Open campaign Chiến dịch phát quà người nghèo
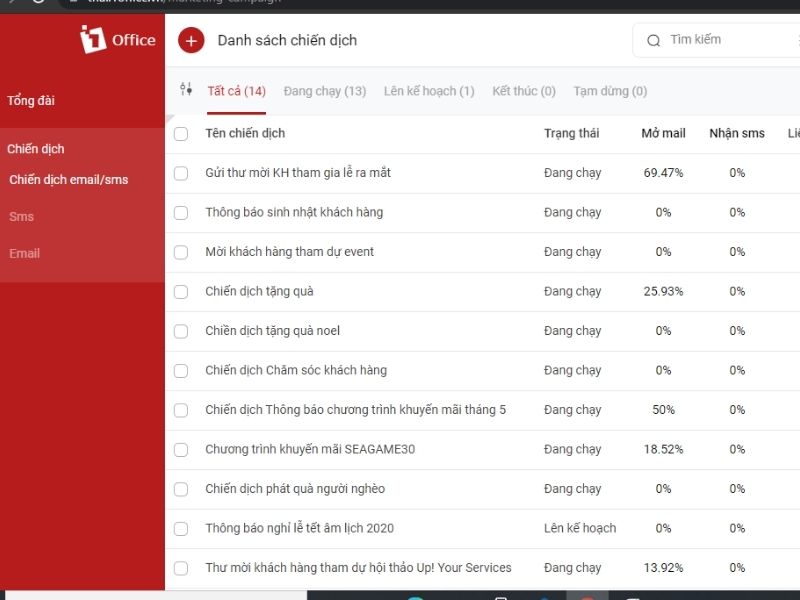Image resolution: width=800 pixels, height=600 pixels. [x=295, y=489]
